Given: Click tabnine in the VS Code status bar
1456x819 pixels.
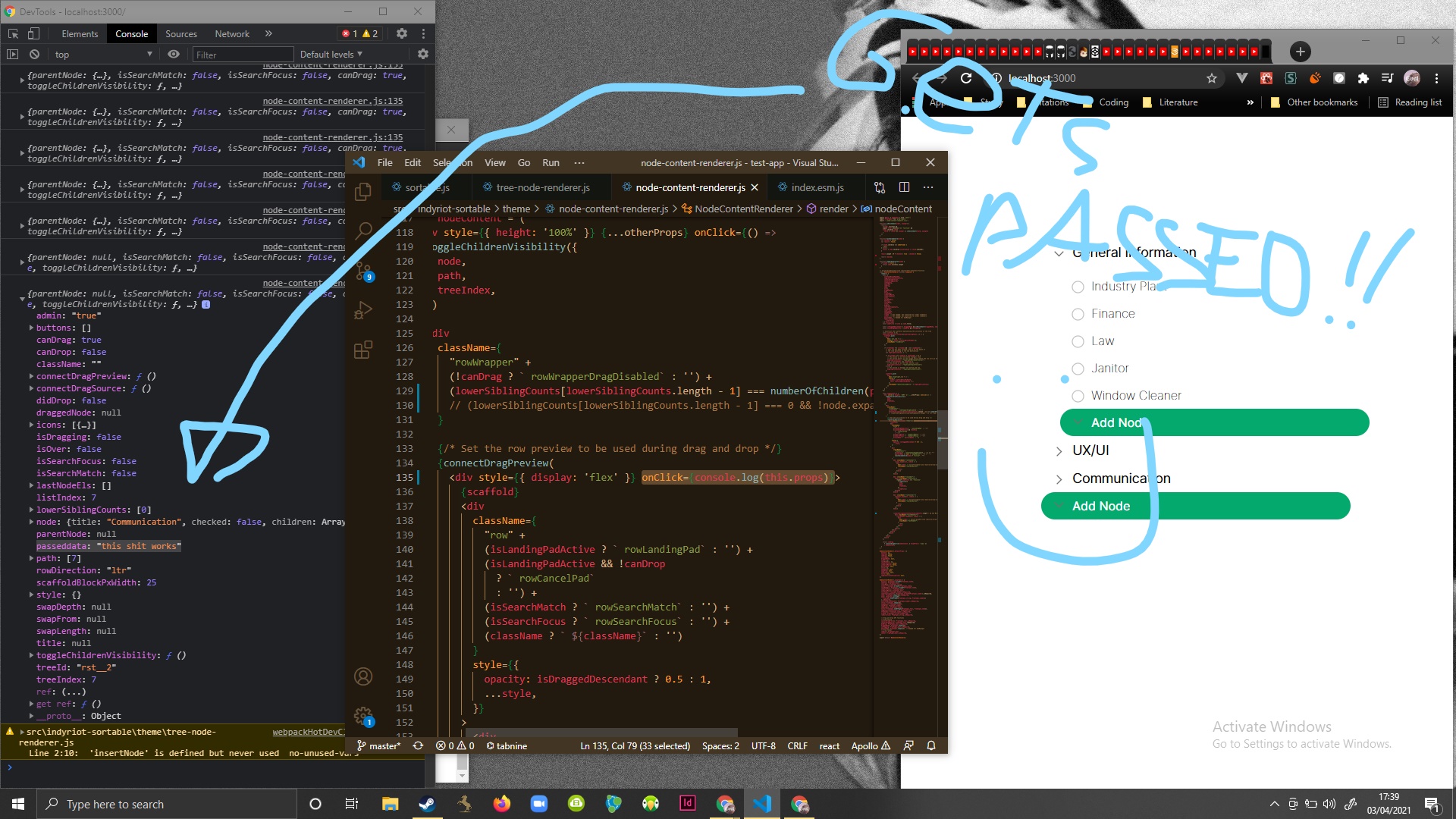Looking at the screenshot, I should tap(507, 745).
